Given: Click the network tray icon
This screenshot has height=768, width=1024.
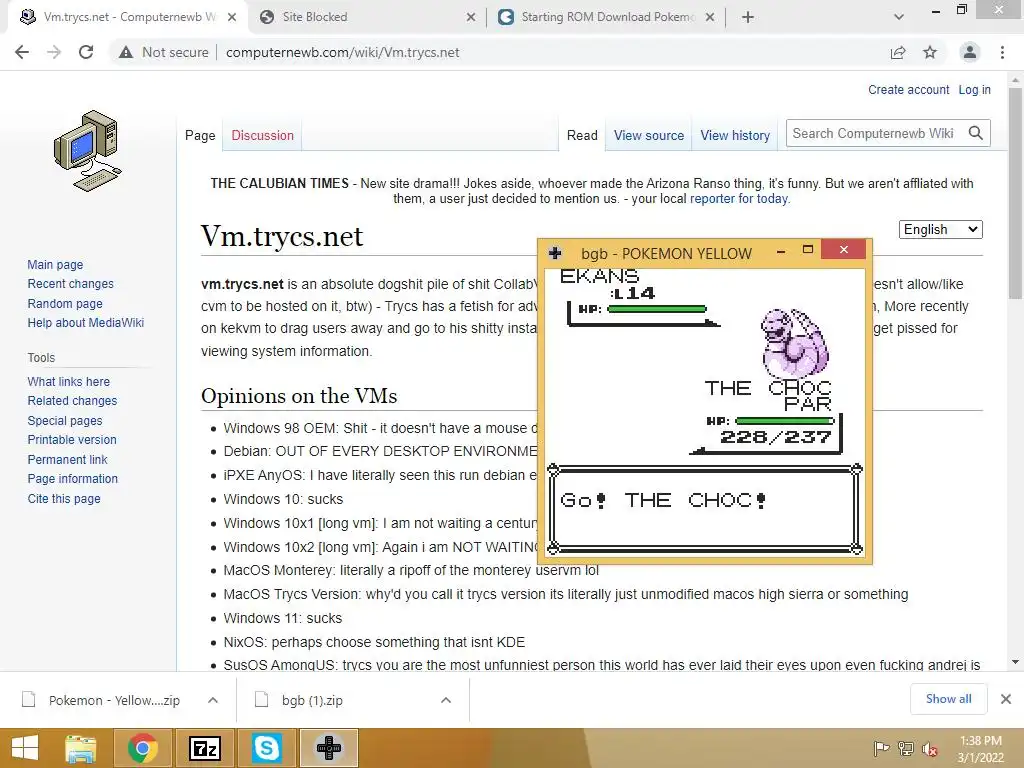Looking at the screenshot, I should (x=906, y=748).
